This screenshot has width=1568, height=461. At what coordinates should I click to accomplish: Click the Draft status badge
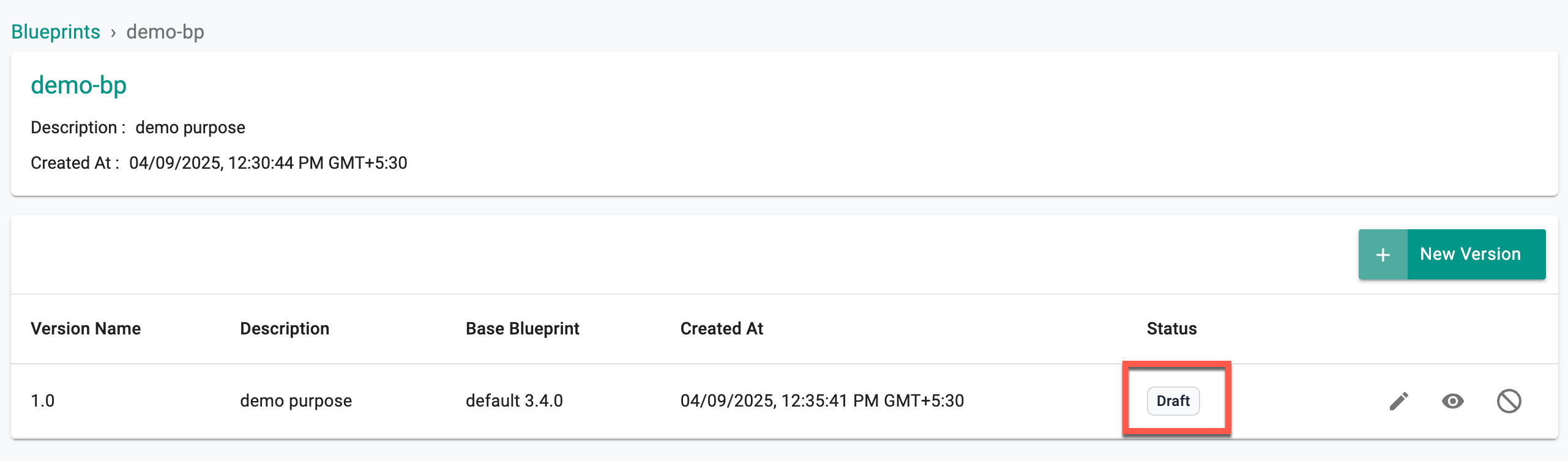1173,401
